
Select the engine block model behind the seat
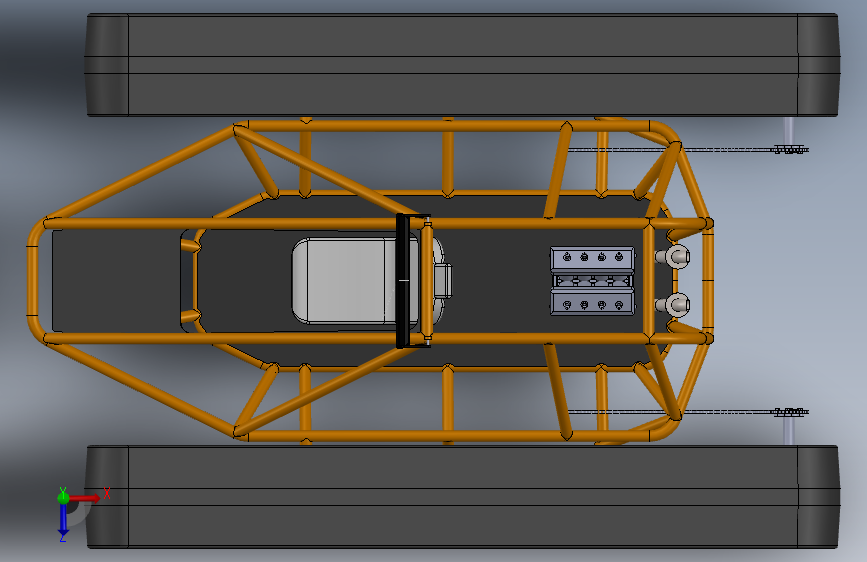[592, 281]
